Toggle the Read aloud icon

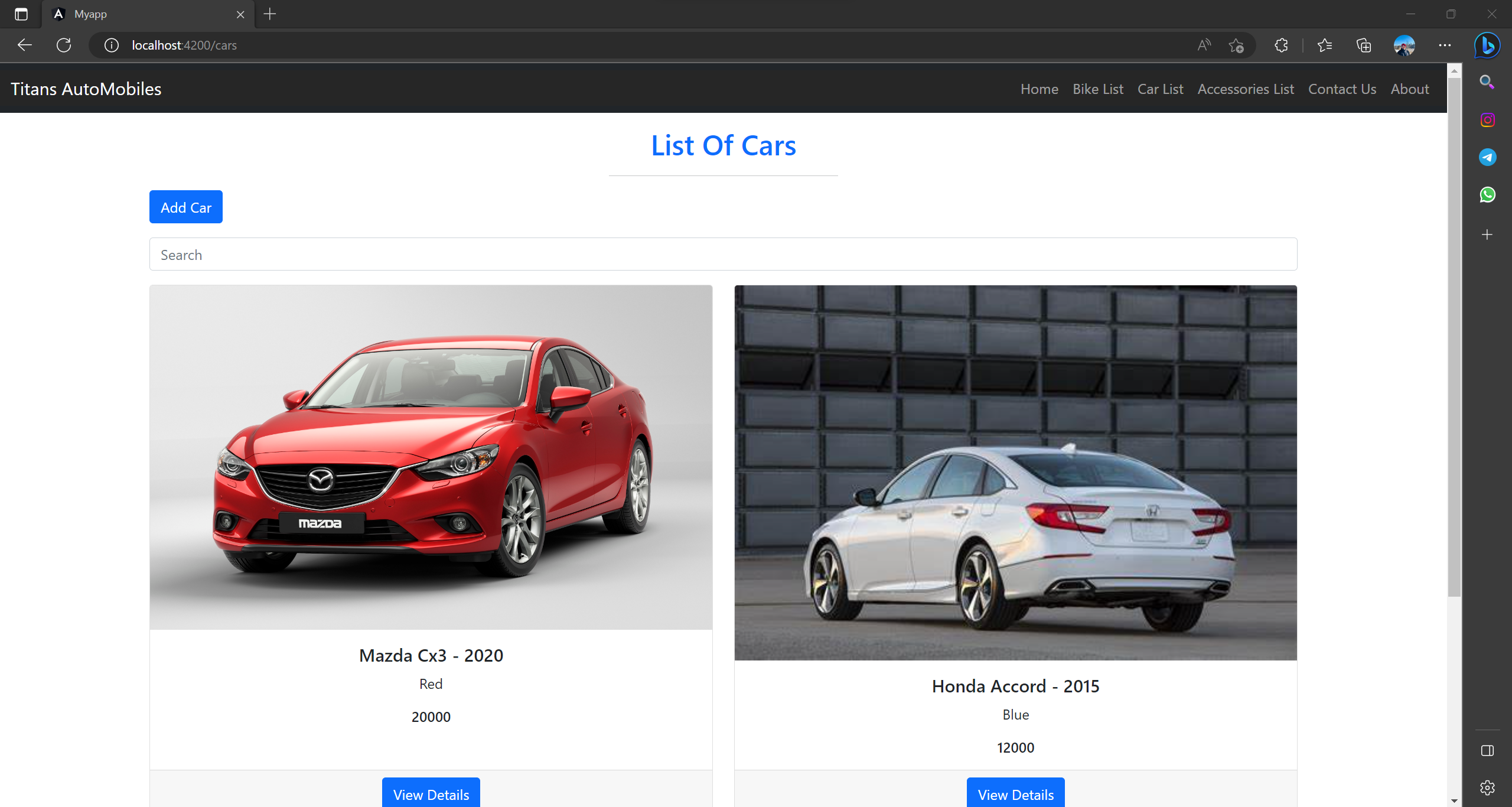click(x=1204, y=45)
